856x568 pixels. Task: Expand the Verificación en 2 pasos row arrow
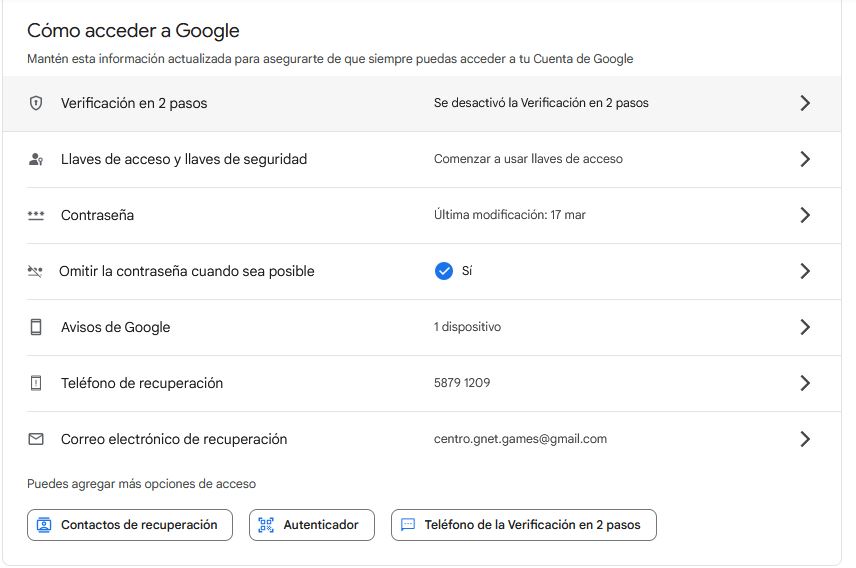click(x=805, y=103)
